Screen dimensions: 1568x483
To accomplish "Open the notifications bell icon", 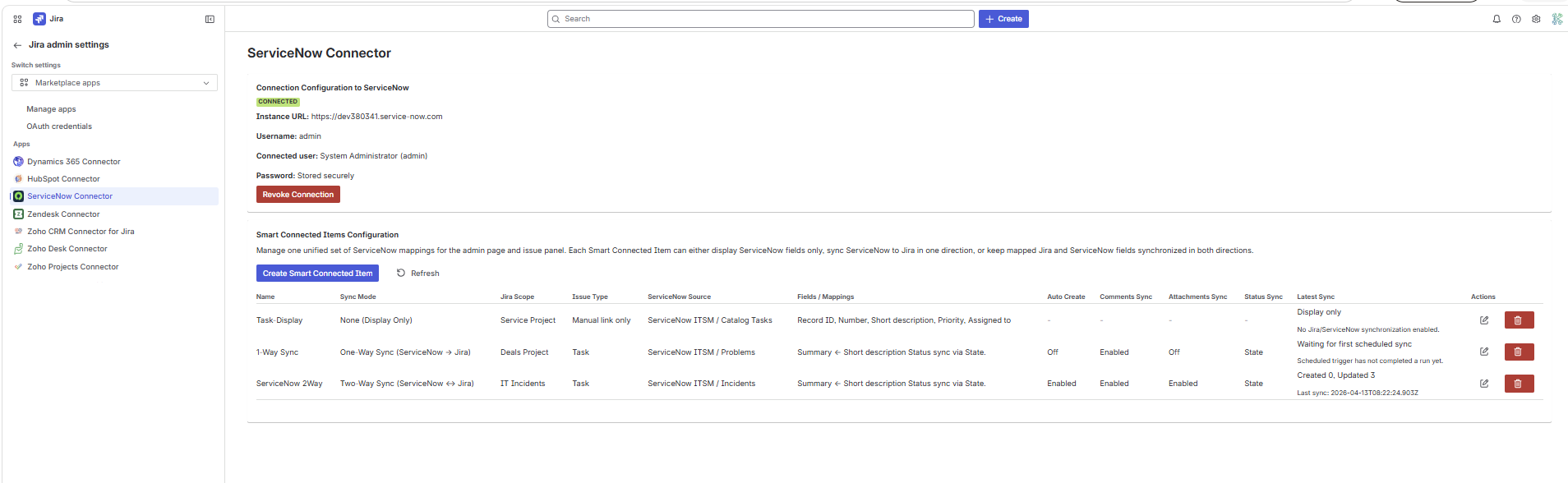I will (1497, 19).
